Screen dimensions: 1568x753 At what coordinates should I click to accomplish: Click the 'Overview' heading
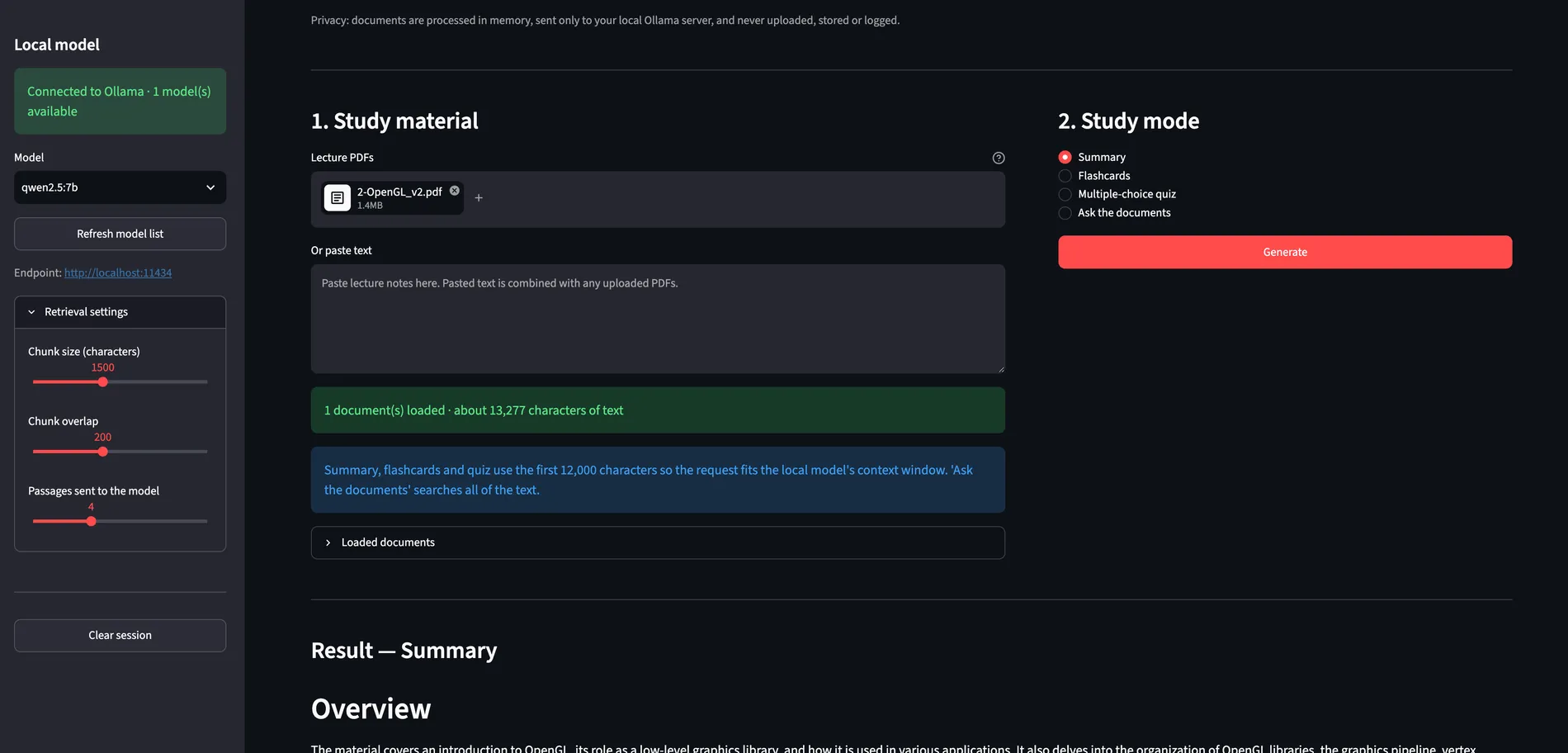pyautogui.click(x=371, y=708)
